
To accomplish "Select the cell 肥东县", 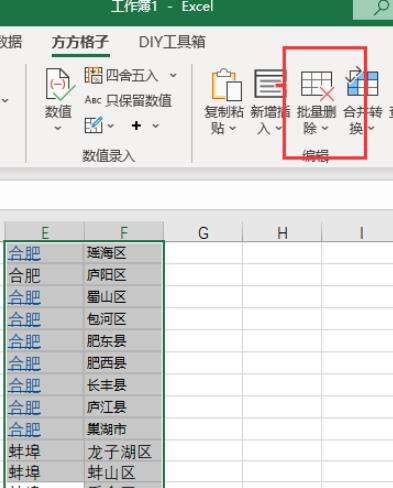I will pos(124,341).
